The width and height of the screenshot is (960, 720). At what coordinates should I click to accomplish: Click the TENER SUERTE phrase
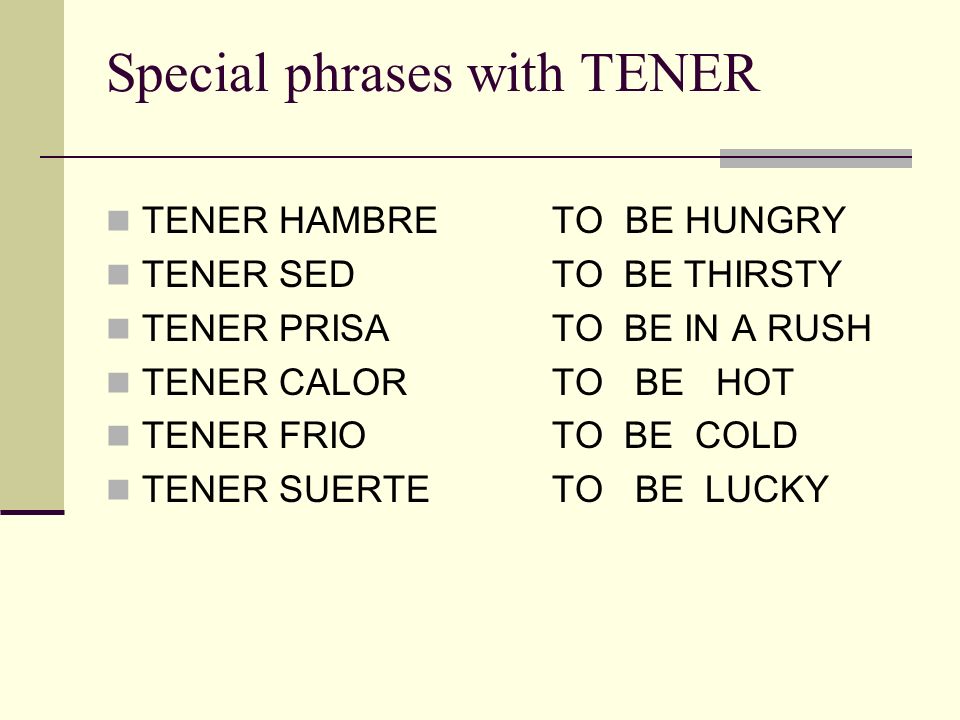[285, 489]
